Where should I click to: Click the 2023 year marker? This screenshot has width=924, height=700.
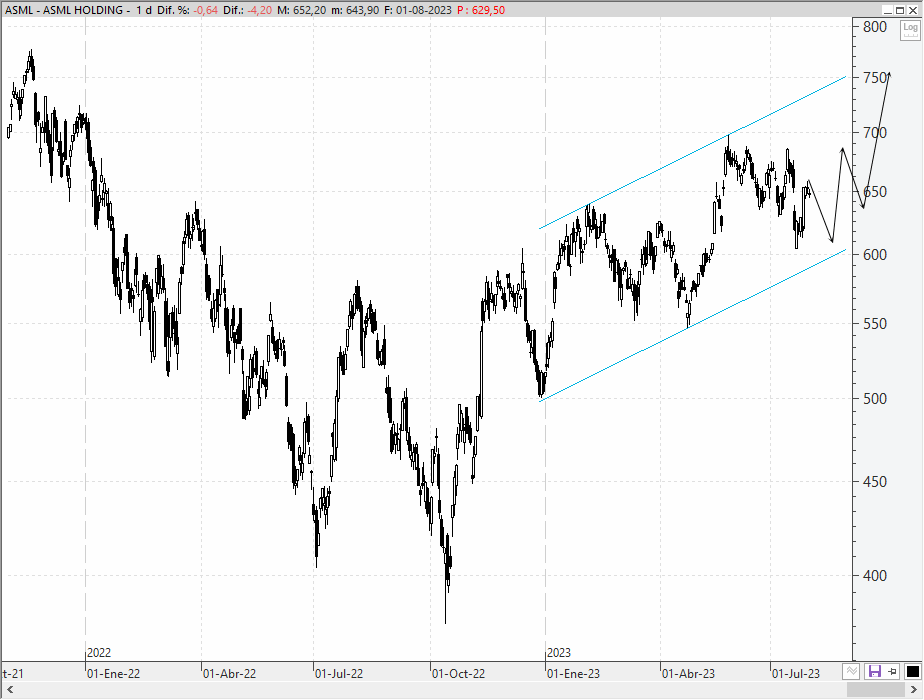tap(559, 653)
